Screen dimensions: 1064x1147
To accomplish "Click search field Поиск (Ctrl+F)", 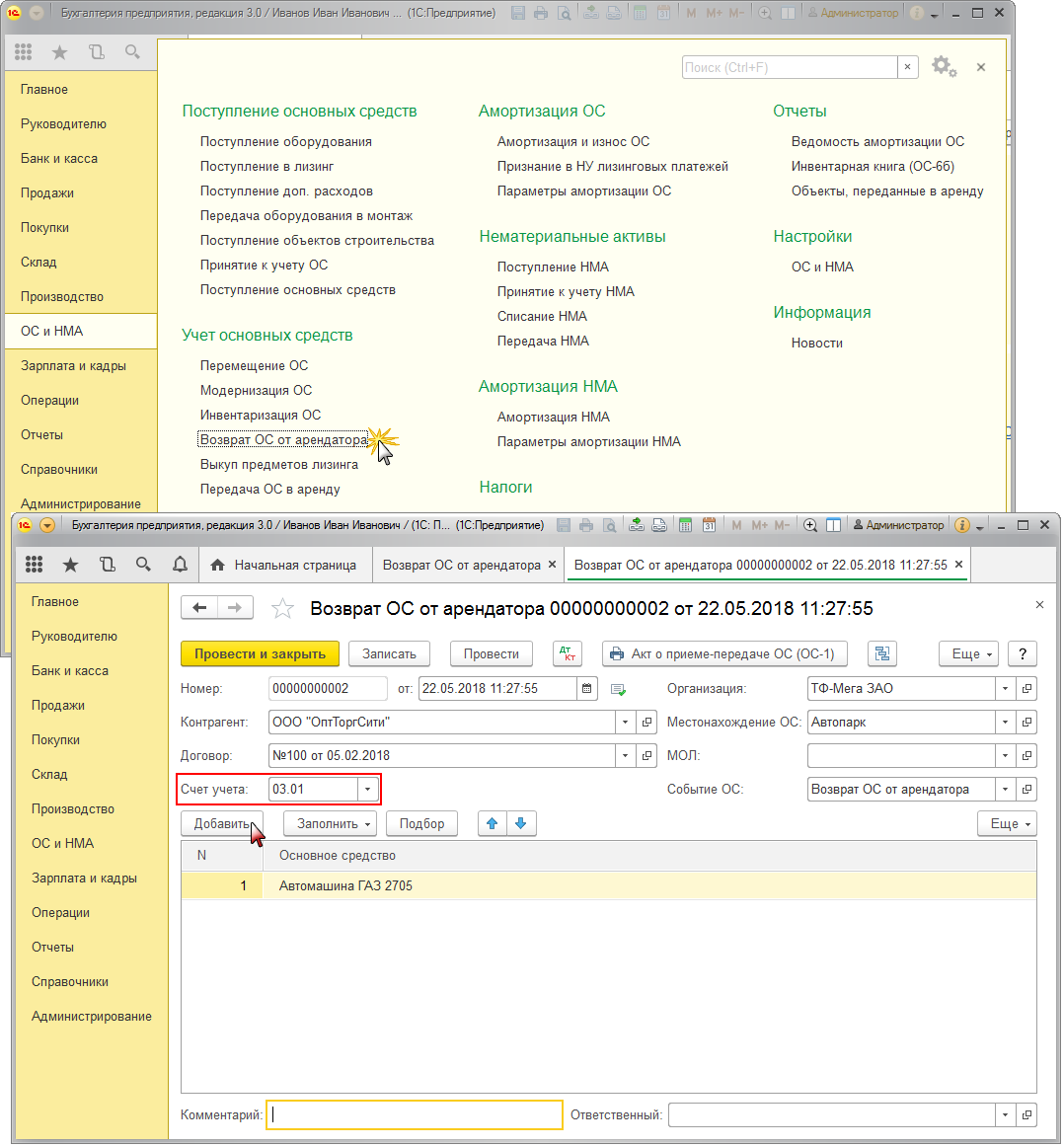I will [789, 67].
